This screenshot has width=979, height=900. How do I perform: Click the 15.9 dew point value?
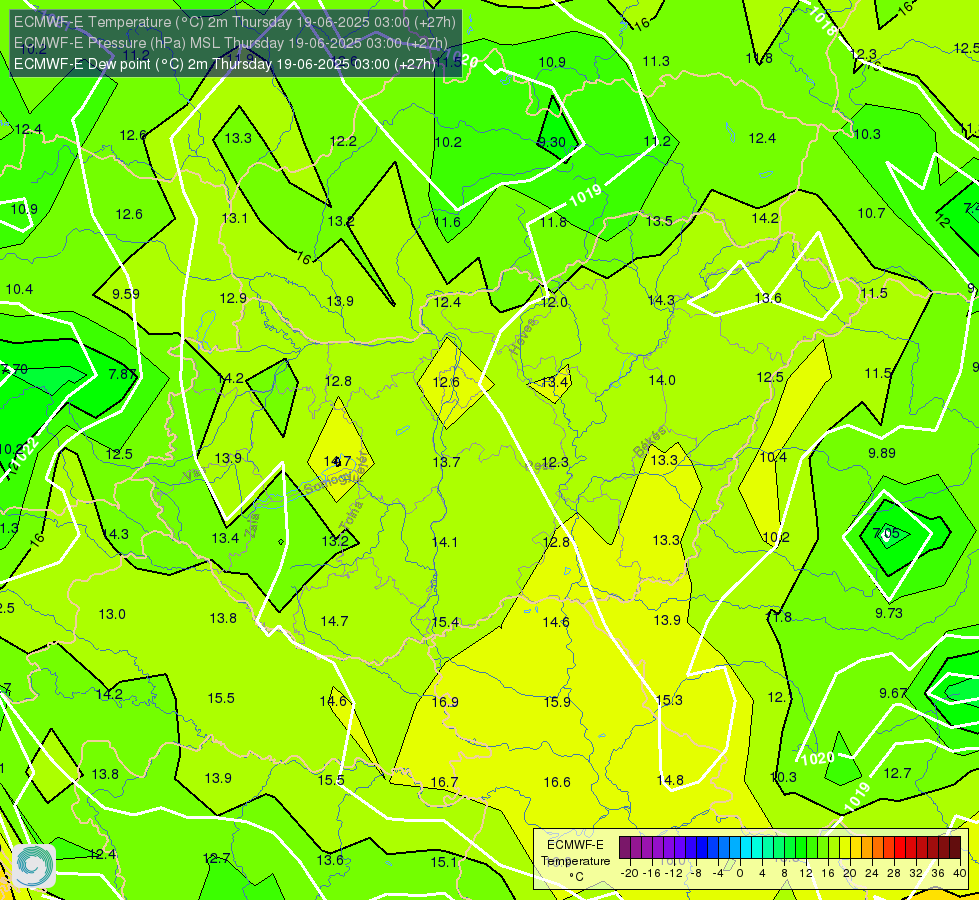557,702
